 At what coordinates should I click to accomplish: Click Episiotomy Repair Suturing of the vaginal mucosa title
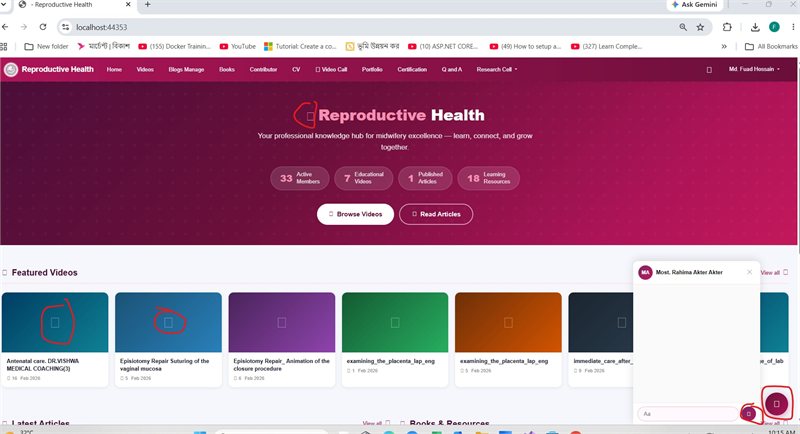[164, 365]
